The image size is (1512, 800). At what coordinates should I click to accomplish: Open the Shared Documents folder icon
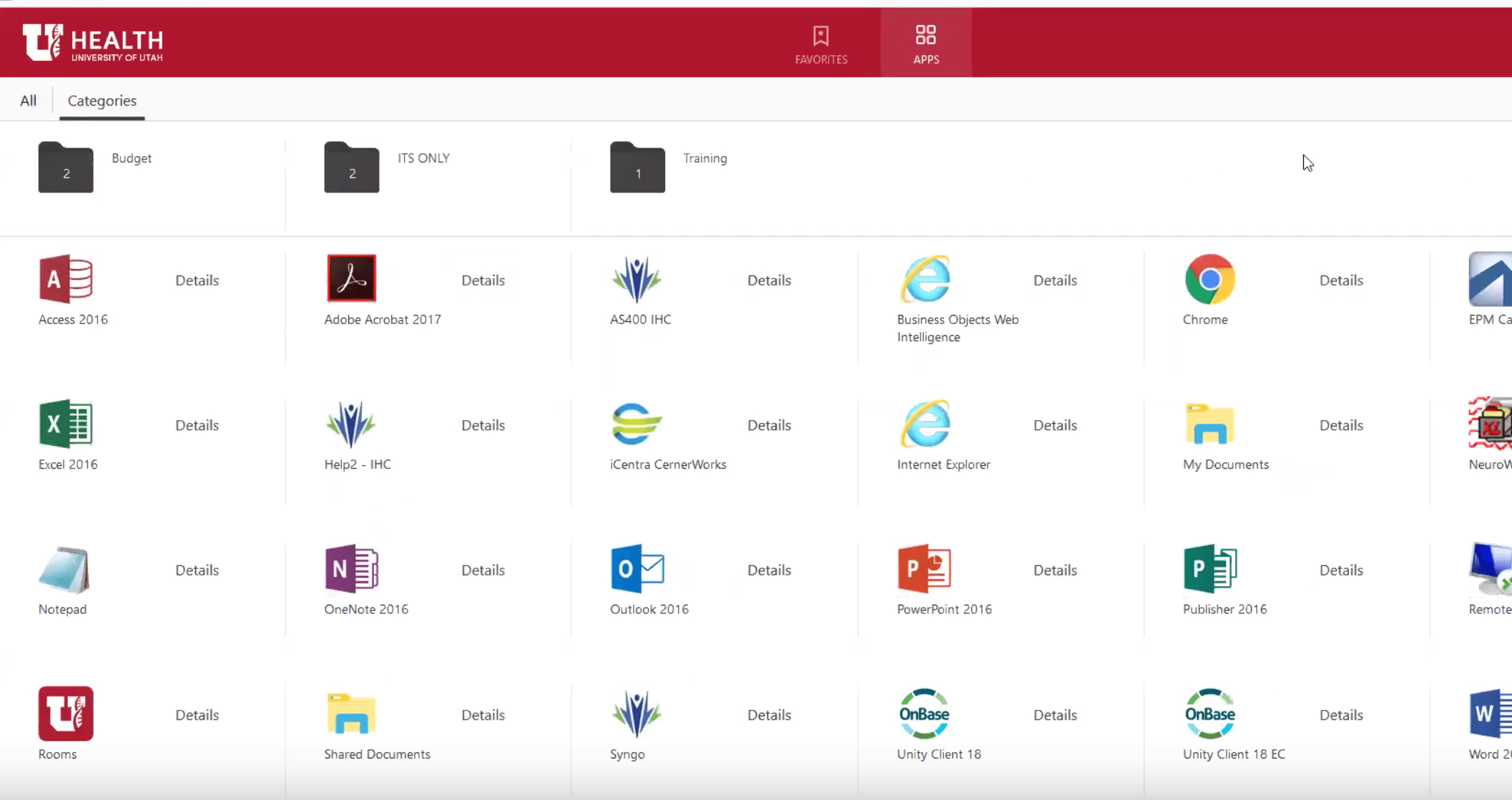[x=351, y=714]
